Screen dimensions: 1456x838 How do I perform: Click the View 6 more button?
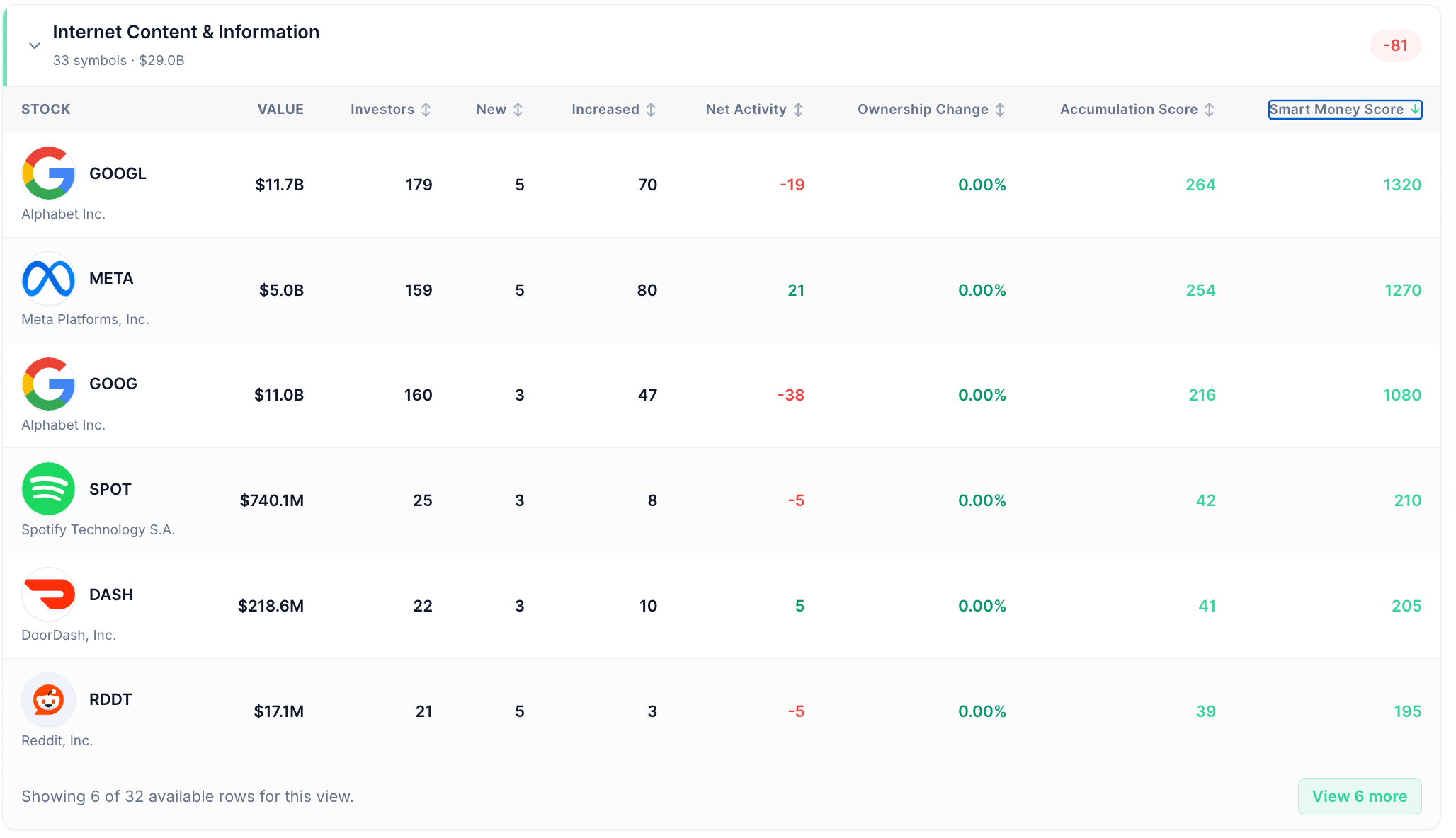1360,796
